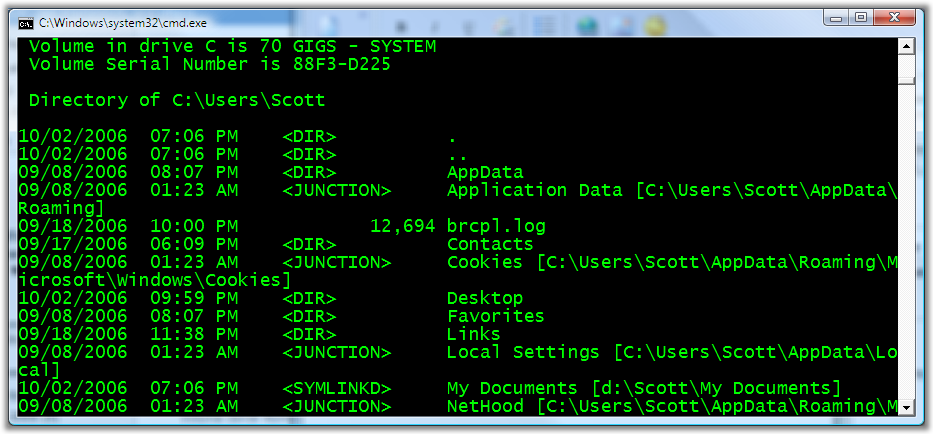This screenshot has height=434, width=933.
Task: Maximize the command prompt window
Action: coord(860,18)
